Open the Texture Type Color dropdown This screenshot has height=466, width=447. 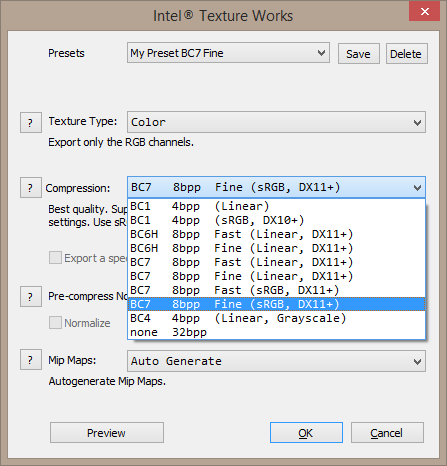(276, 122)
